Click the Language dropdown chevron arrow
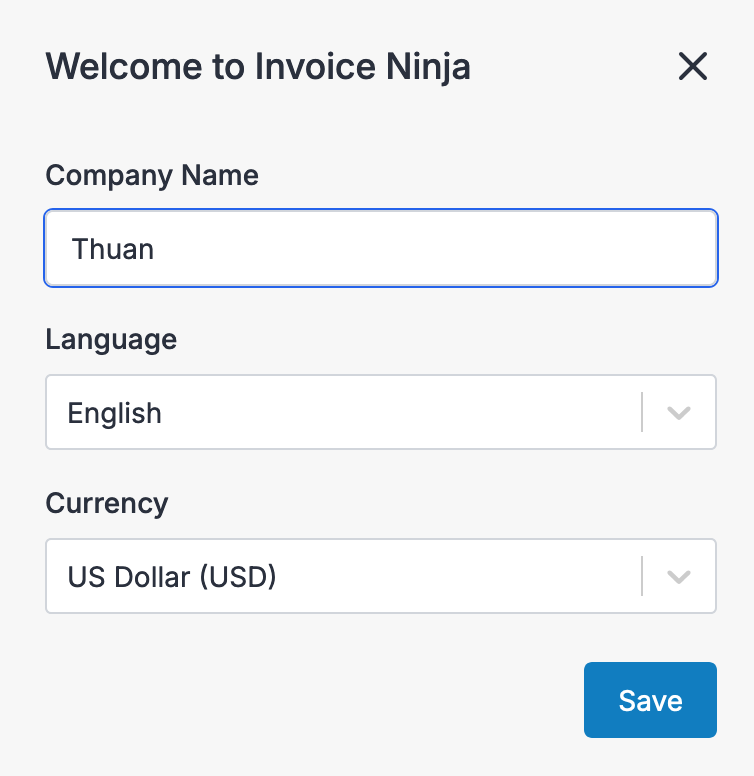 tap(679, 413)
